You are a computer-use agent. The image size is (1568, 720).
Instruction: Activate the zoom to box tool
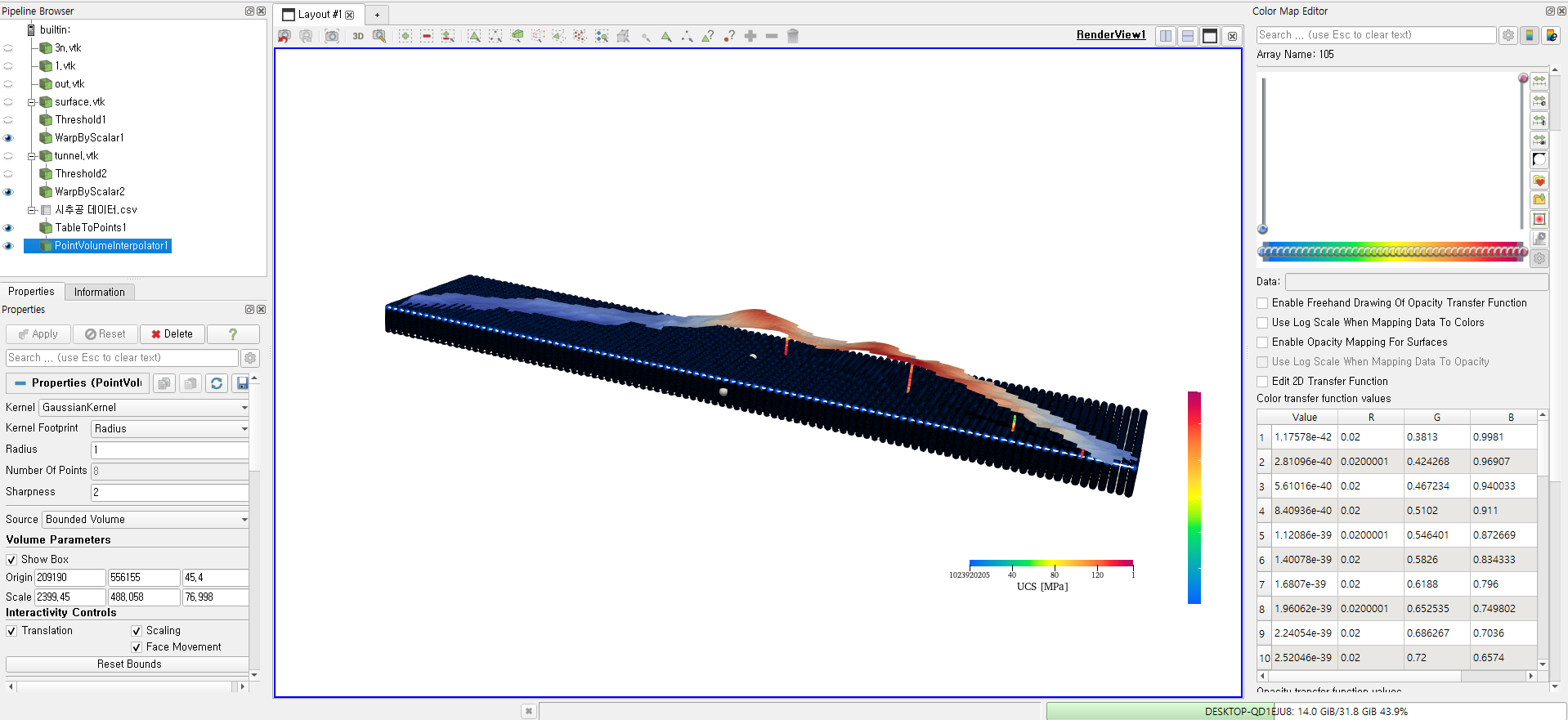click(x=379, y=36)
